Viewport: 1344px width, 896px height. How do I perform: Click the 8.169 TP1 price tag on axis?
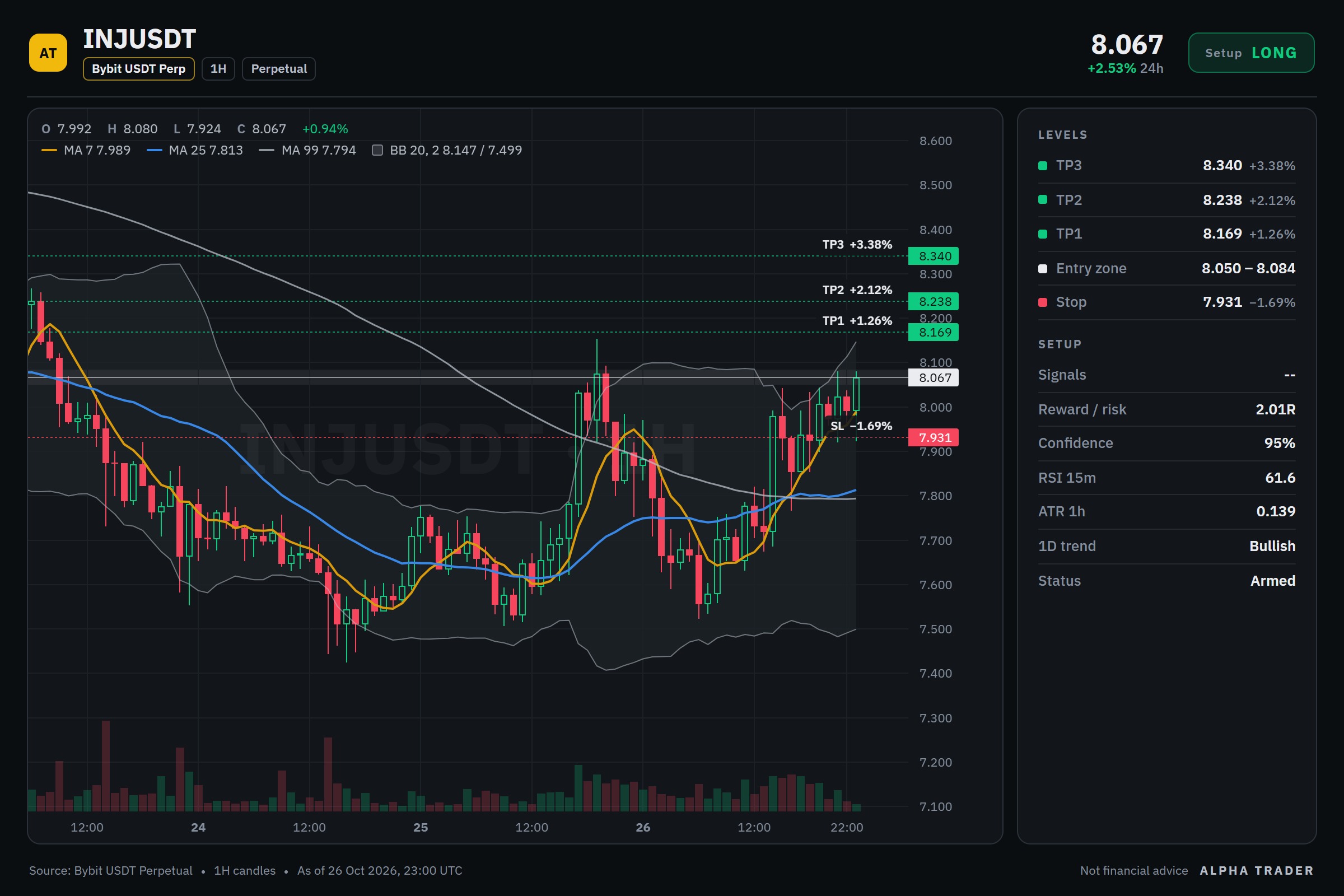933,332
